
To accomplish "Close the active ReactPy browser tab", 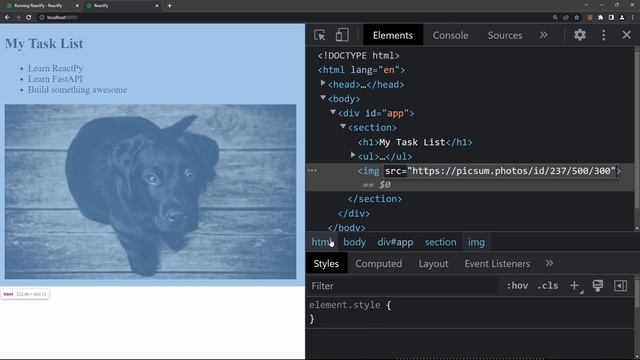I will (x=157, y=6).
